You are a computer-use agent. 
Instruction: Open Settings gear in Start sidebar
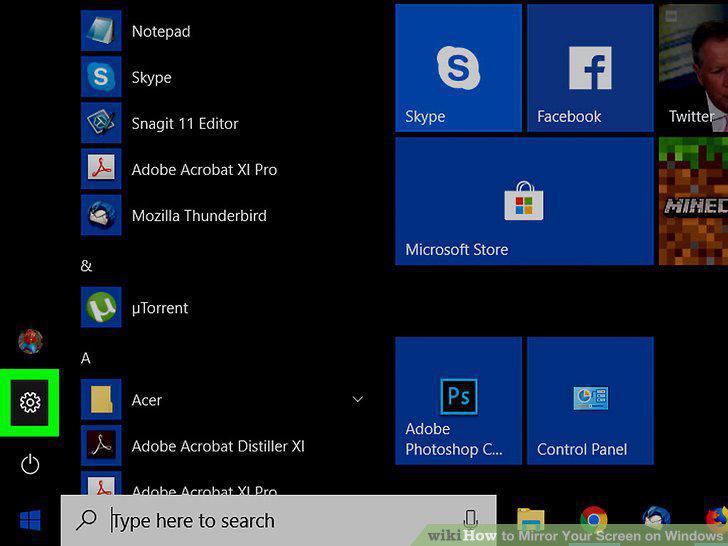tap(30, 402)
